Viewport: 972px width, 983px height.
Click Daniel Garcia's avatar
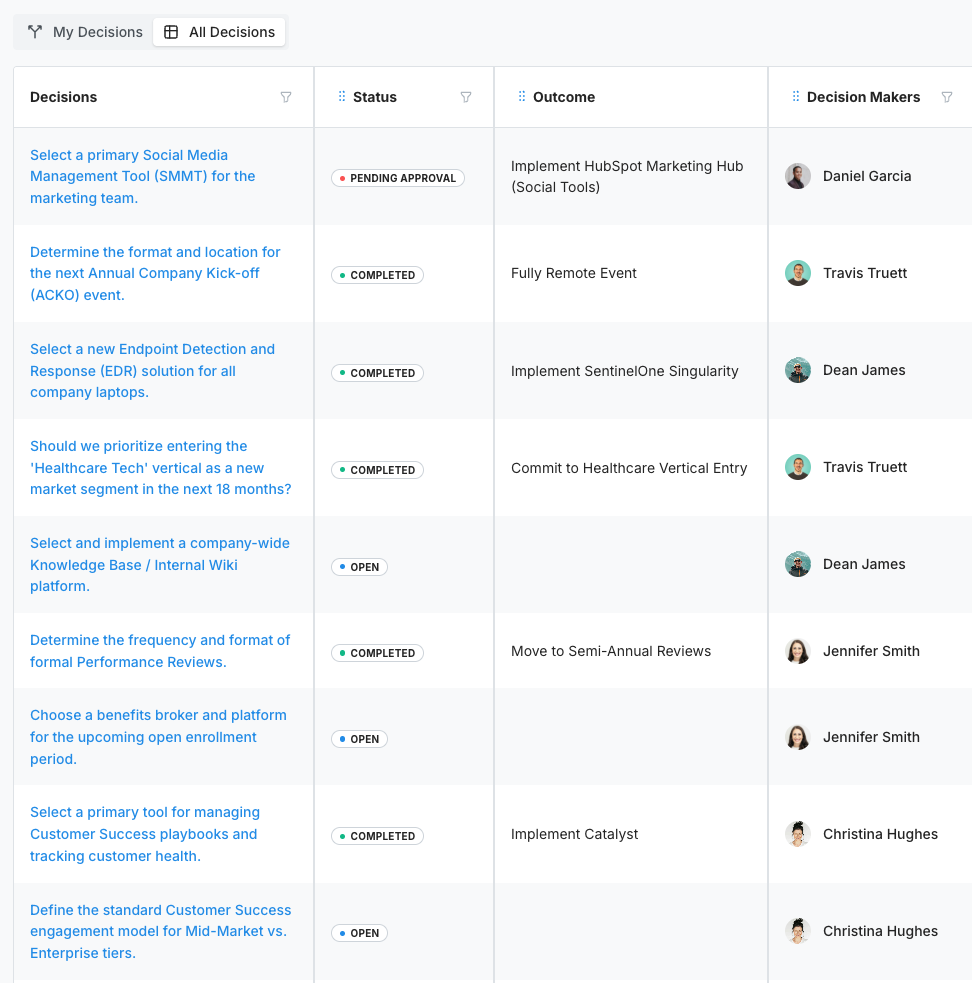(x=797, y=175)
